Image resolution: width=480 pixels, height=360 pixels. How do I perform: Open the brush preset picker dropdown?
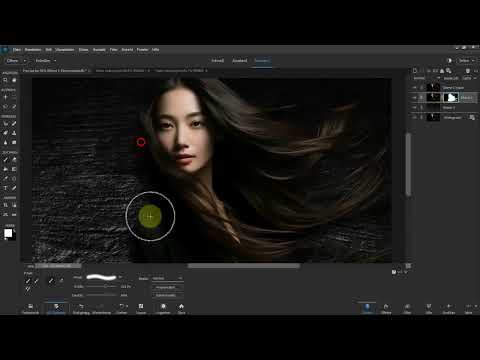[x=120, y=277]
